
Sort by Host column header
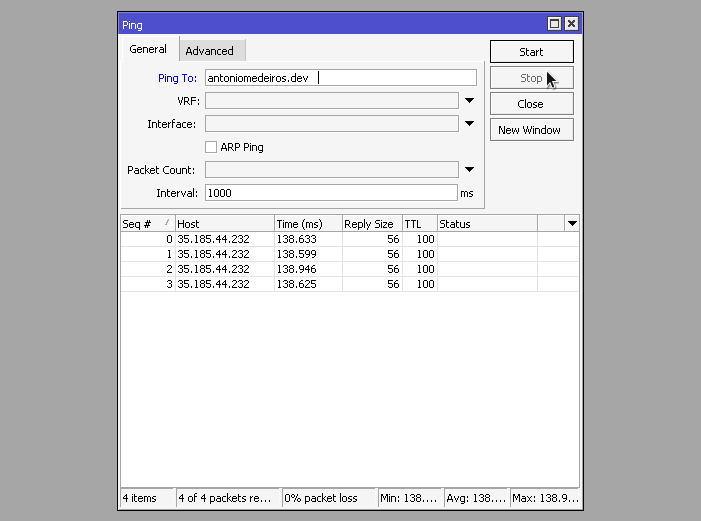point(224,224)
